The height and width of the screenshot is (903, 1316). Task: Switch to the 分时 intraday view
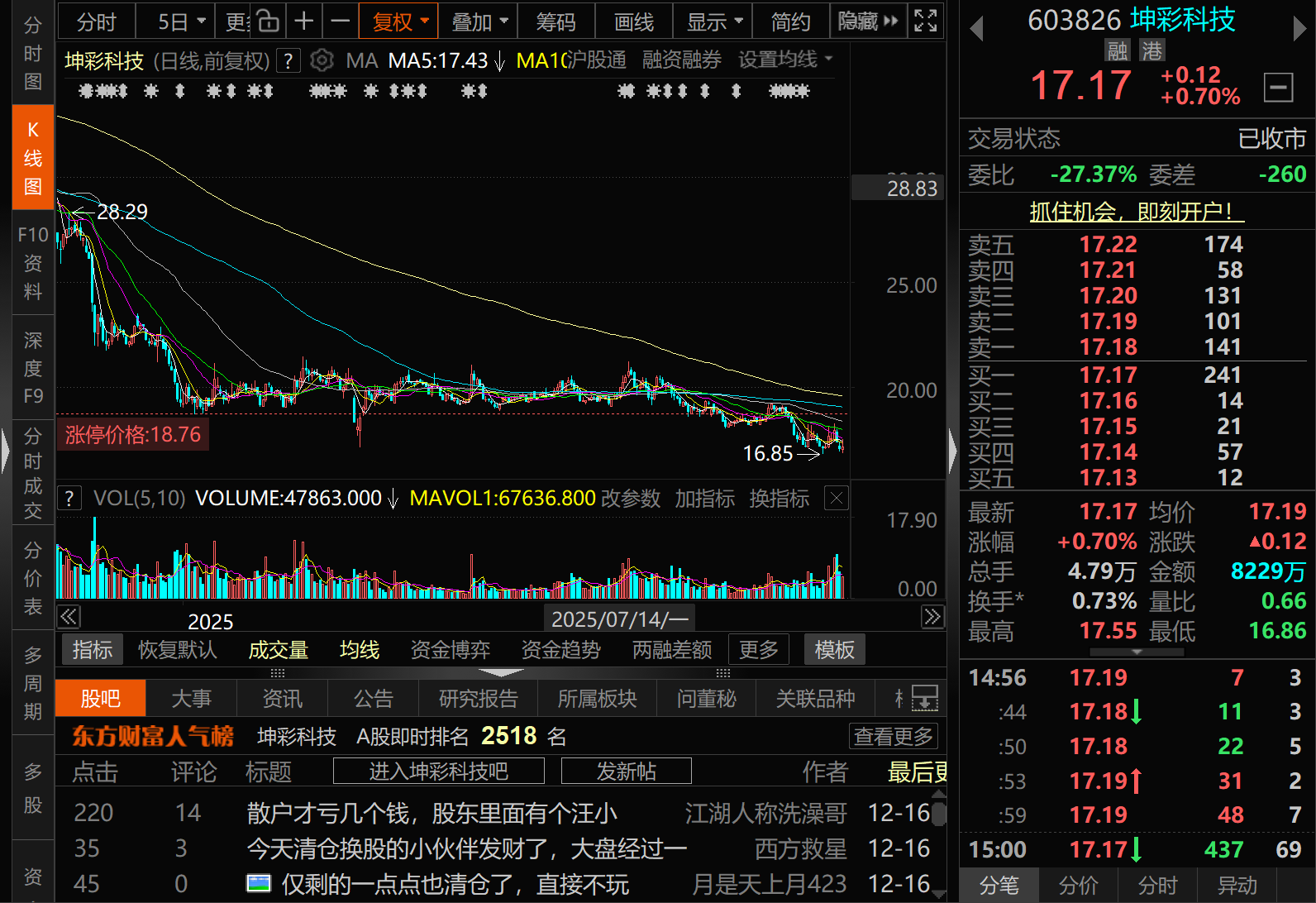point(96,21)
